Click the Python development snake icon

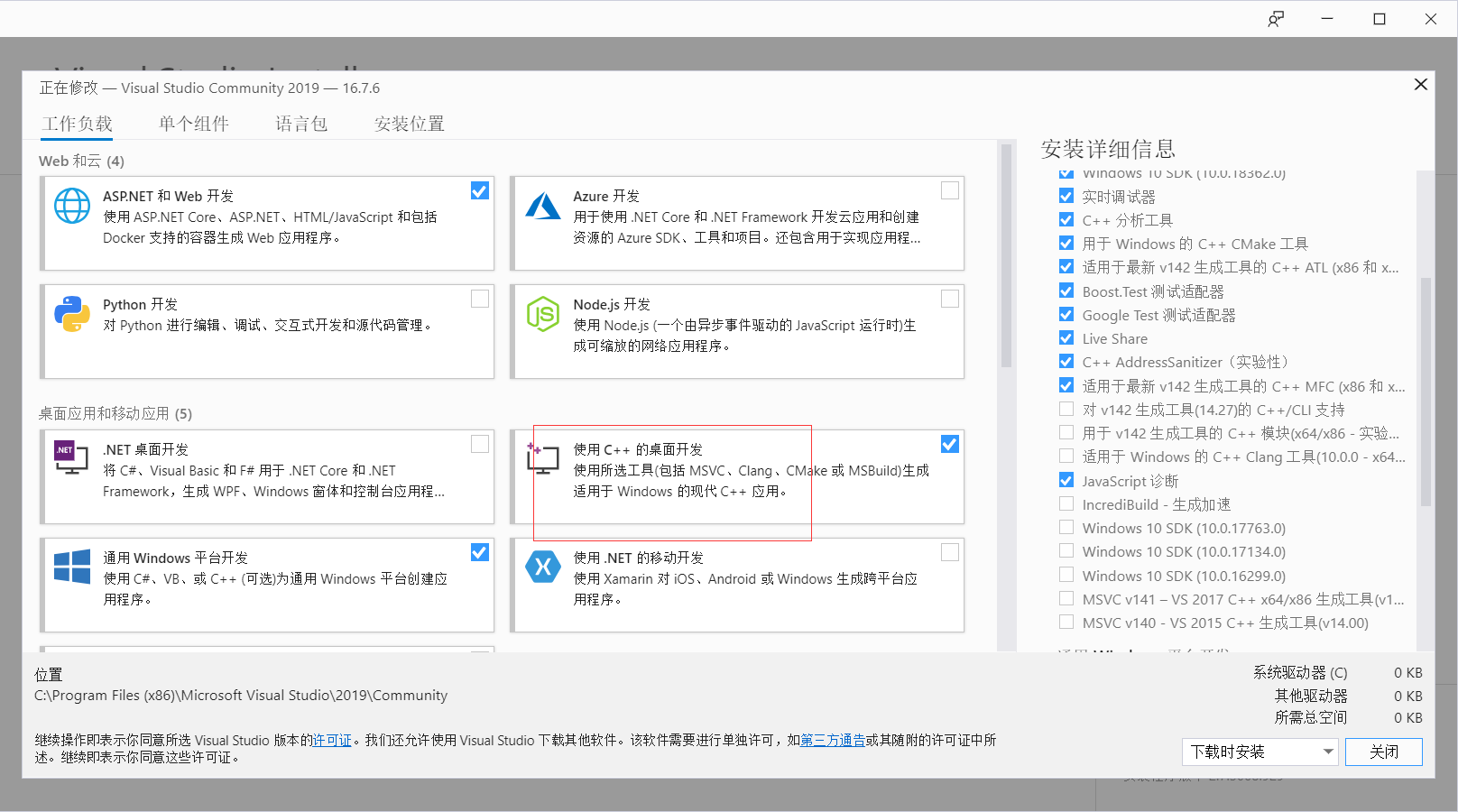72,314
